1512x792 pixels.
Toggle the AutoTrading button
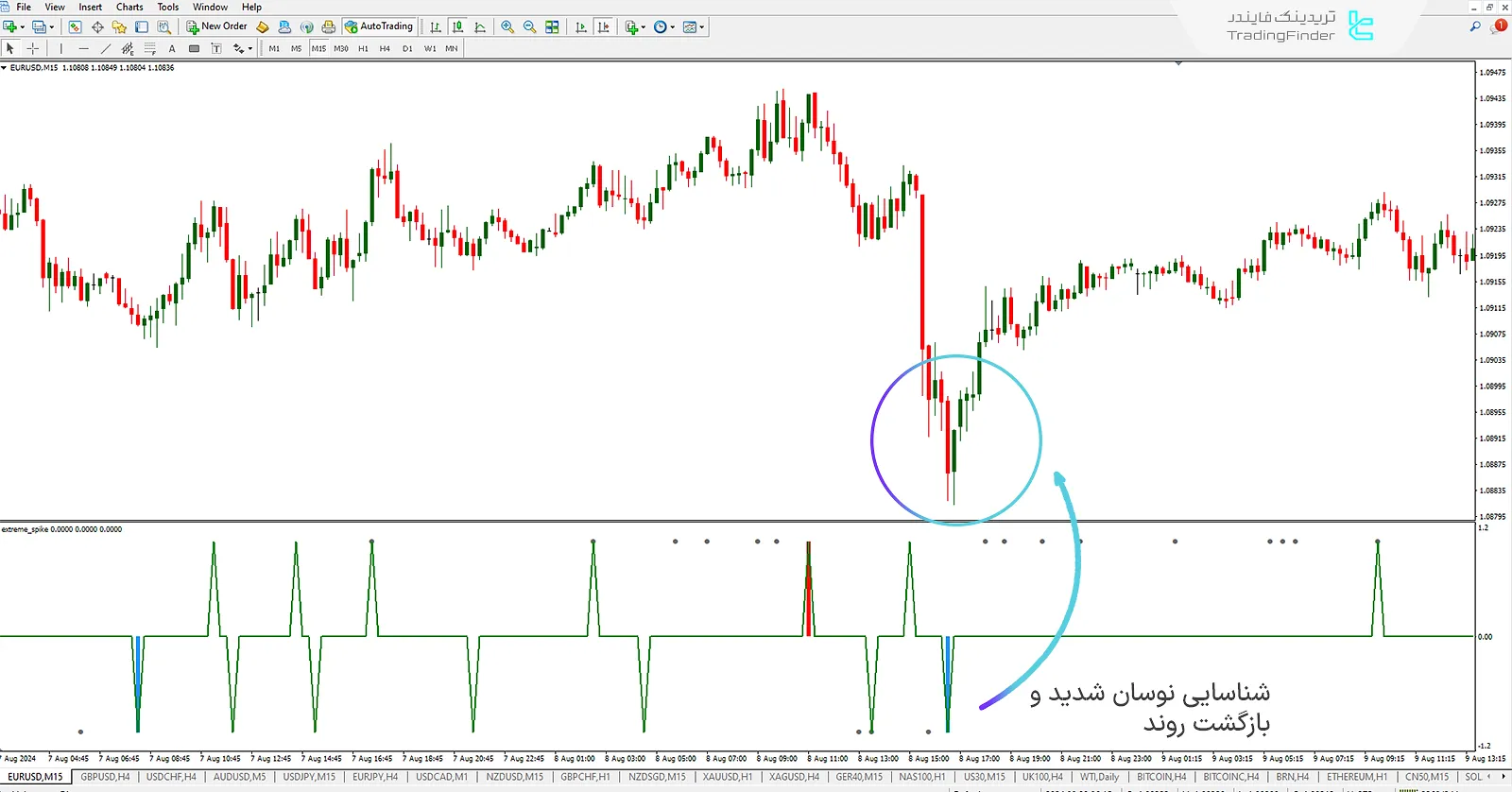pyautogui.click(x=379, y=26)
